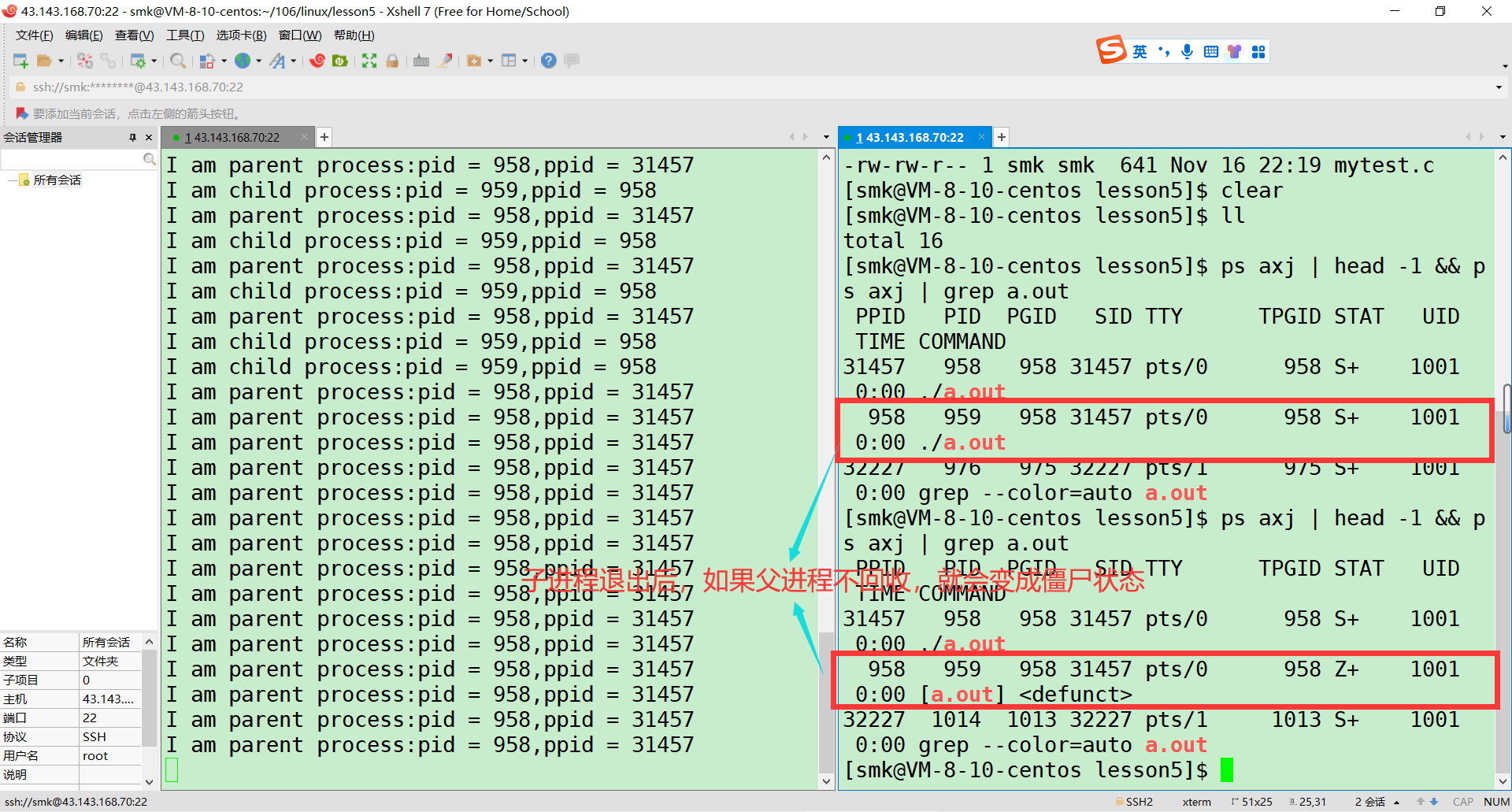Click the lock screen padlock icon
Viewport: 1512px width, 812px height.
[x=392, y=61]
